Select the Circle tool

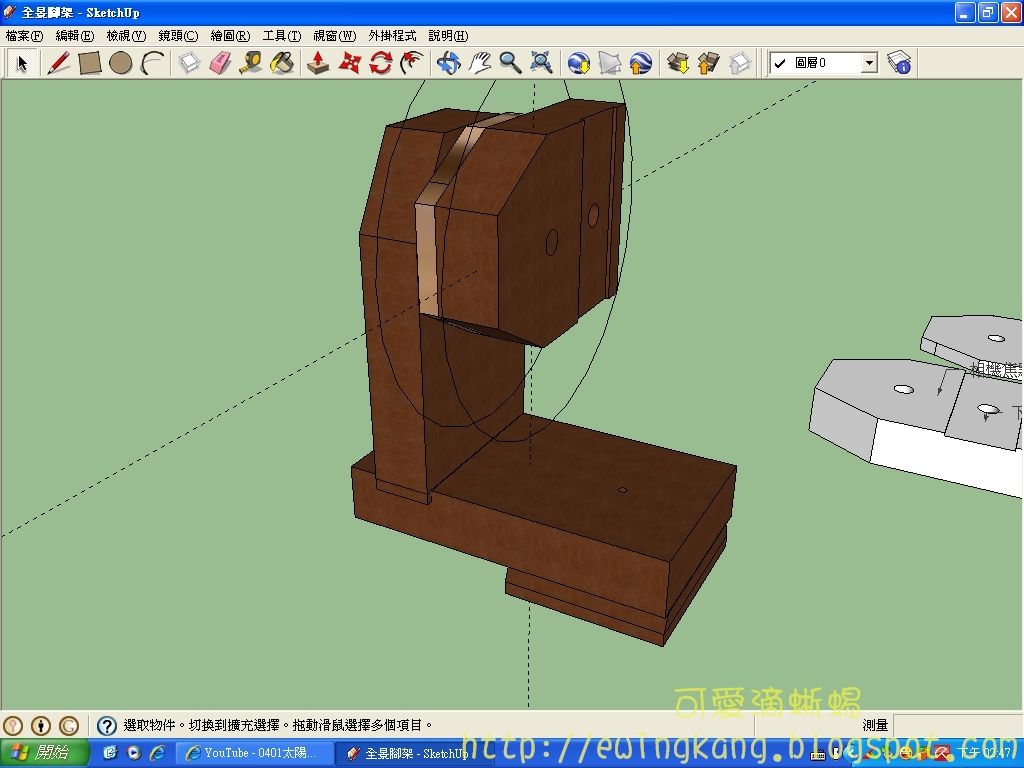(121, 63)
